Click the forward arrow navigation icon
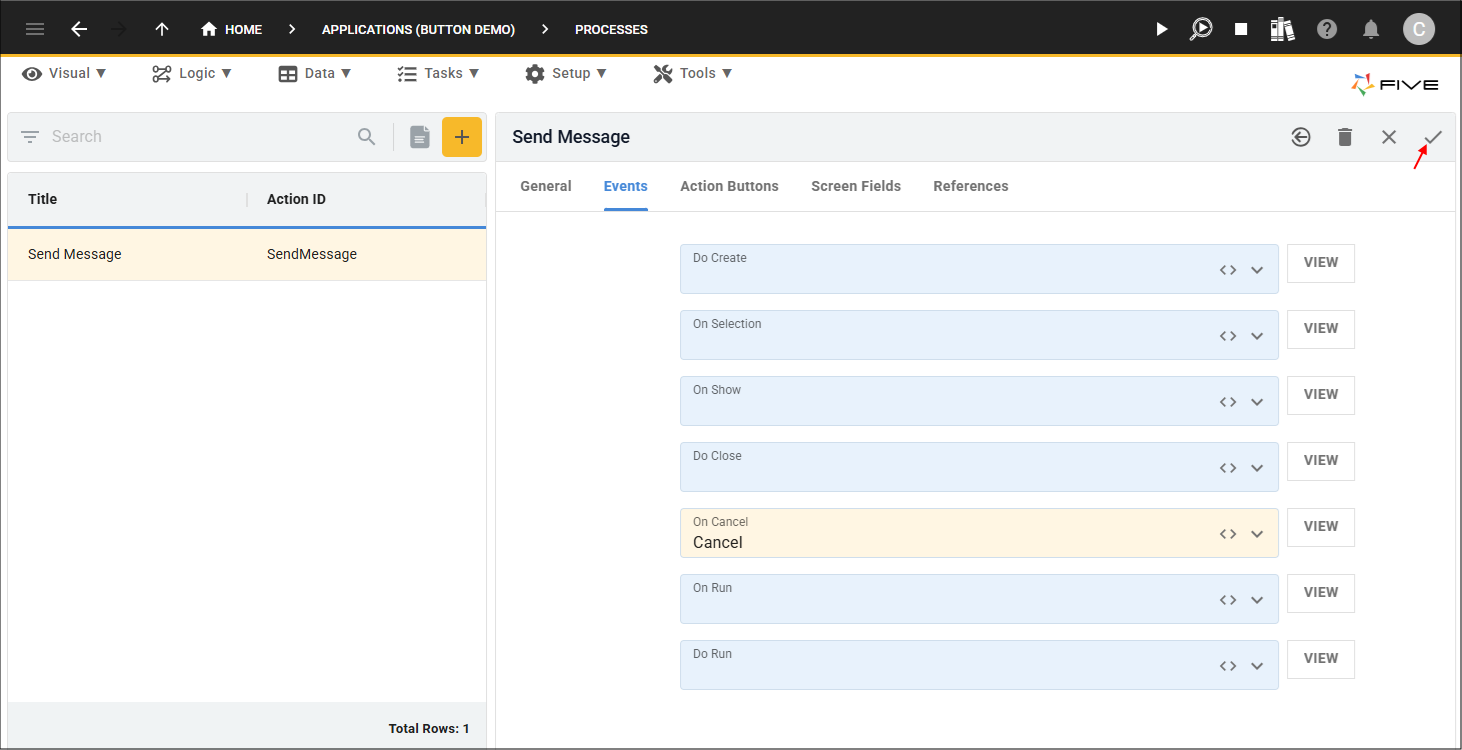This screenshot has height=750, width=1462. [x=119, y=29]
